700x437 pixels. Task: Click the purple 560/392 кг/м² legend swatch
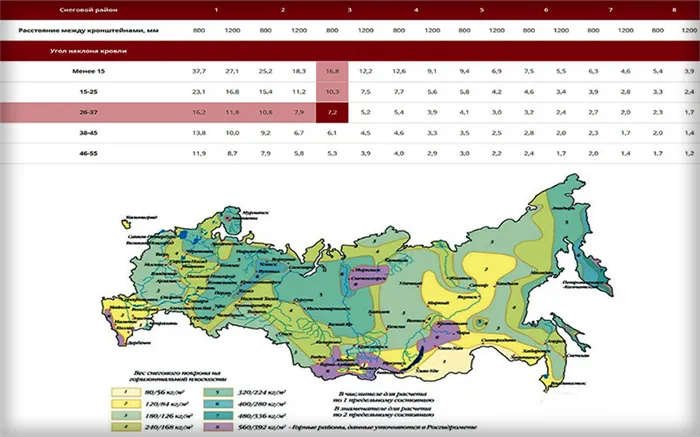point(220,423)
